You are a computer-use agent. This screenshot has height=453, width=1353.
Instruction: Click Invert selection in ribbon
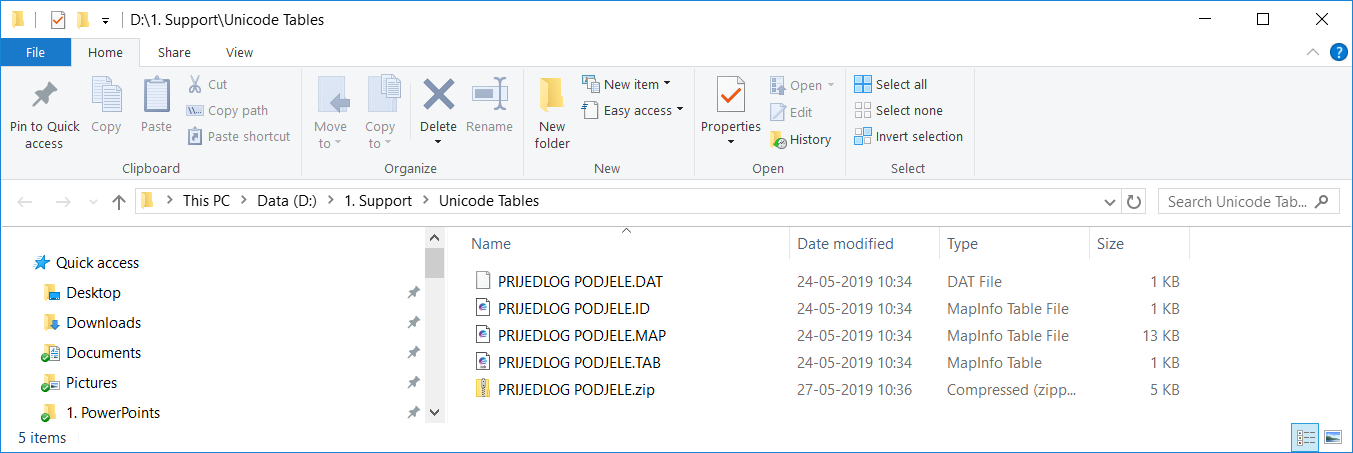pyautogui.click(x=909, y=136)
